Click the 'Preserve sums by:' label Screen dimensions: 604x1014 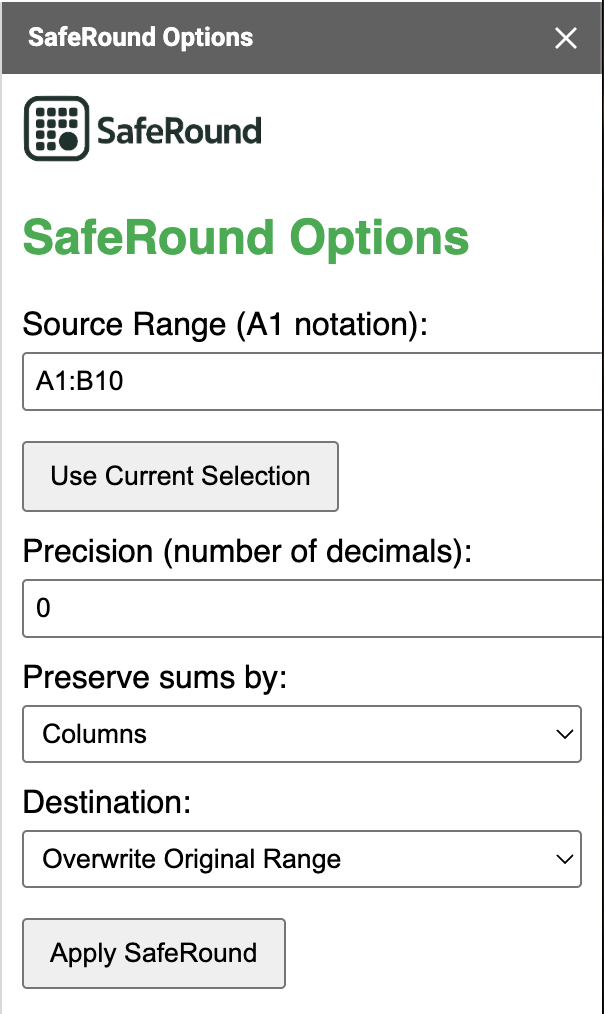(x=155, y=678)
